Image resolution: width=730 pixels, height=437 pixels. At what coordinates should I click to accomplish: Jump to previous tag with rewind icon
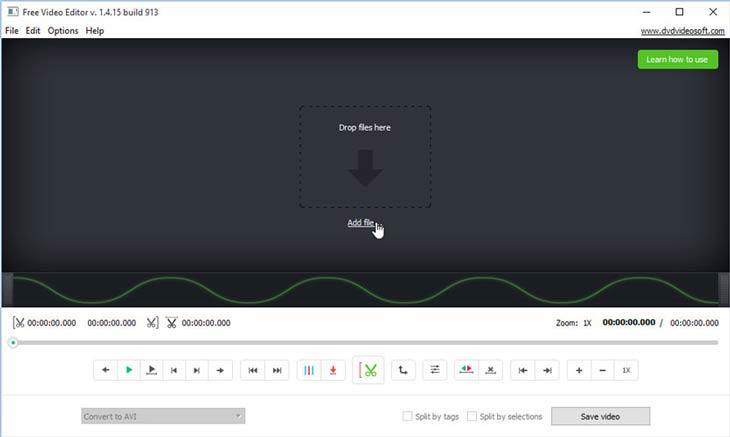pyautogui.click(x=253, y=370)
